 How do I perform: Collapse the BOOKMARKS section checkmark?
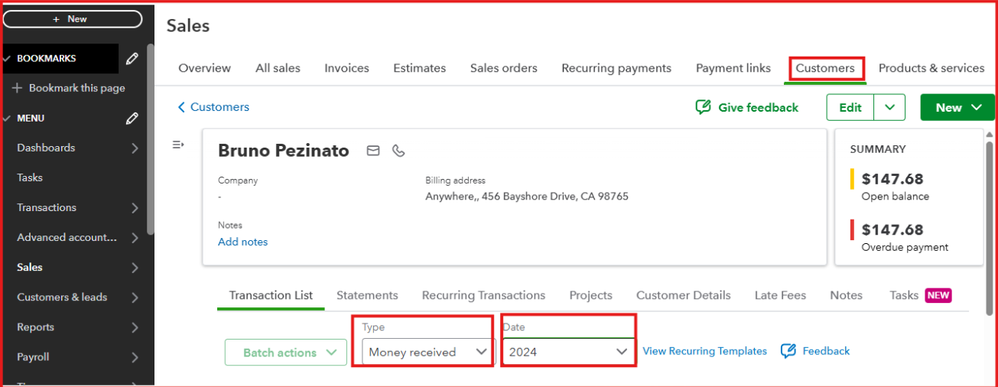pos(7,59)
